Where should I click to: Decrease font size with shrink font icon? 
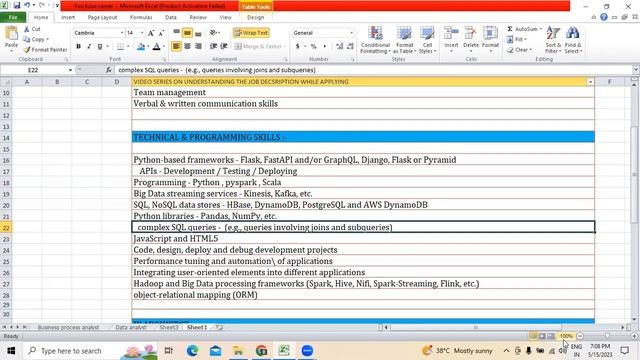[161, 33]
